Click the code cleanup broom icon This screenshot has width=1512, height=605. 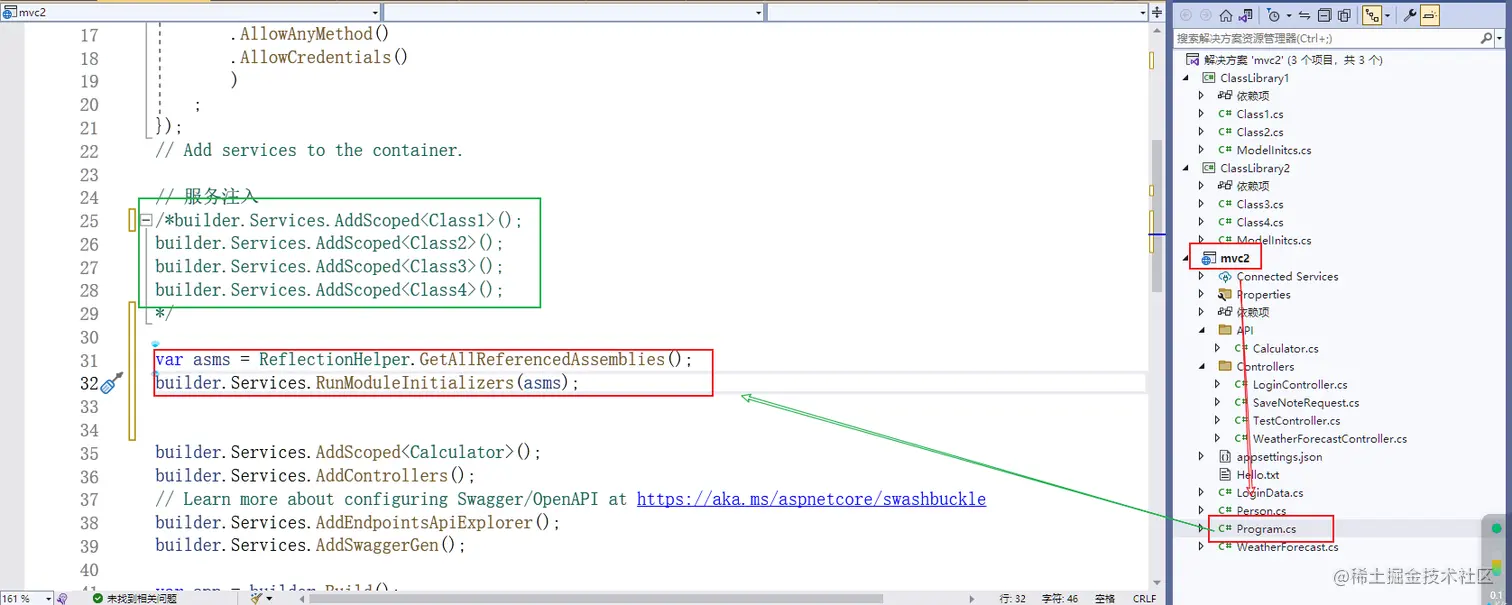[x=256, y=598]
